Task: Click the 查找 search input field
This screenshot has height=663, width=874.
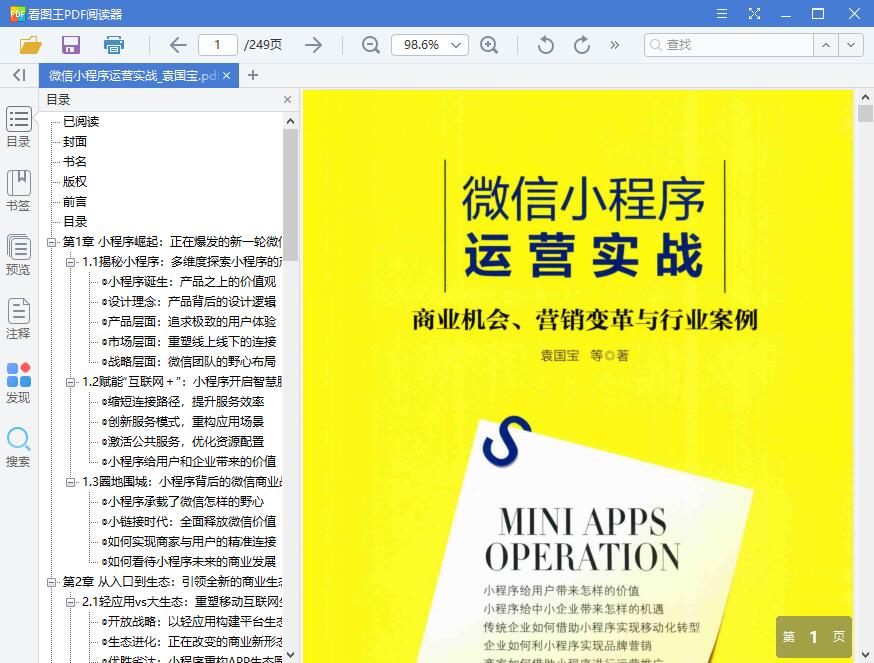Action: point(729,45)
